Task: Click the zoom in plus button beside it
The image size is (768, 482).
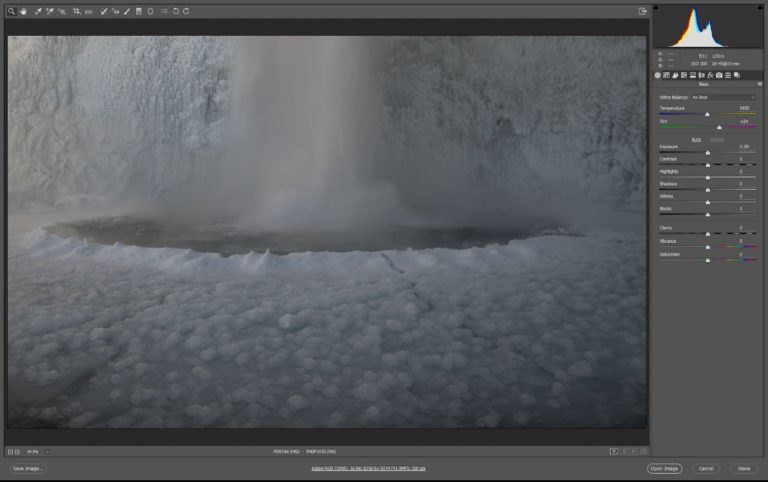Action: click(17, 452)
